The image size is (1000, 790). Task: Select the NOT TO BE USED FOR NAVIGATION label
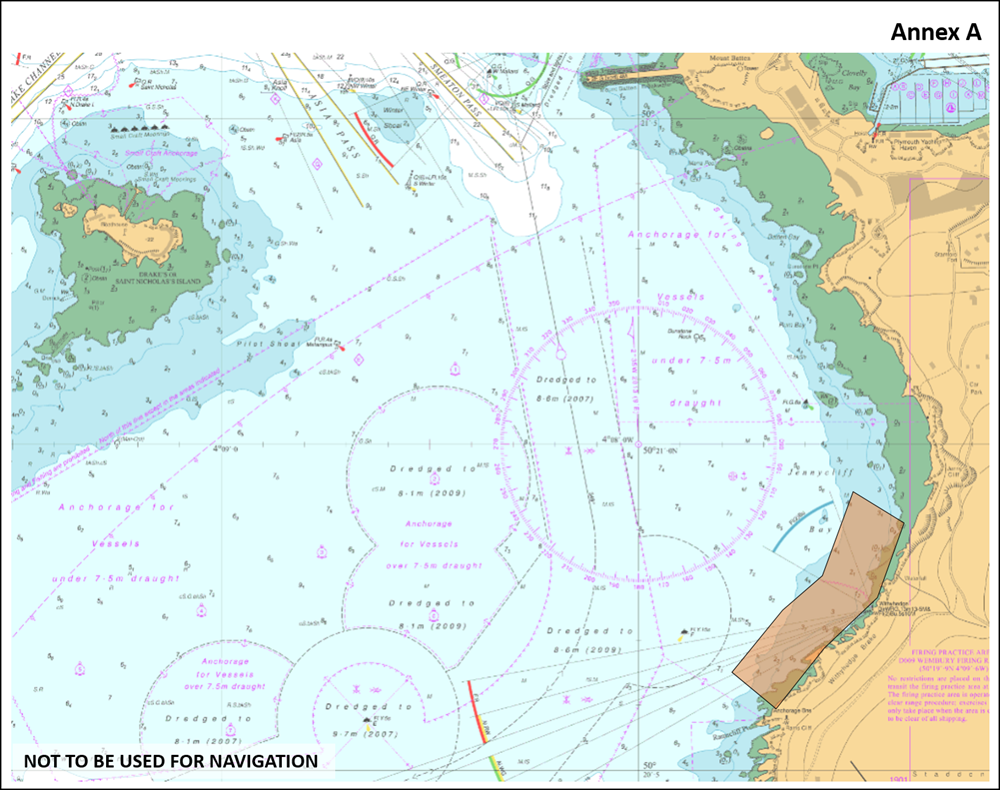click(171, 761)
